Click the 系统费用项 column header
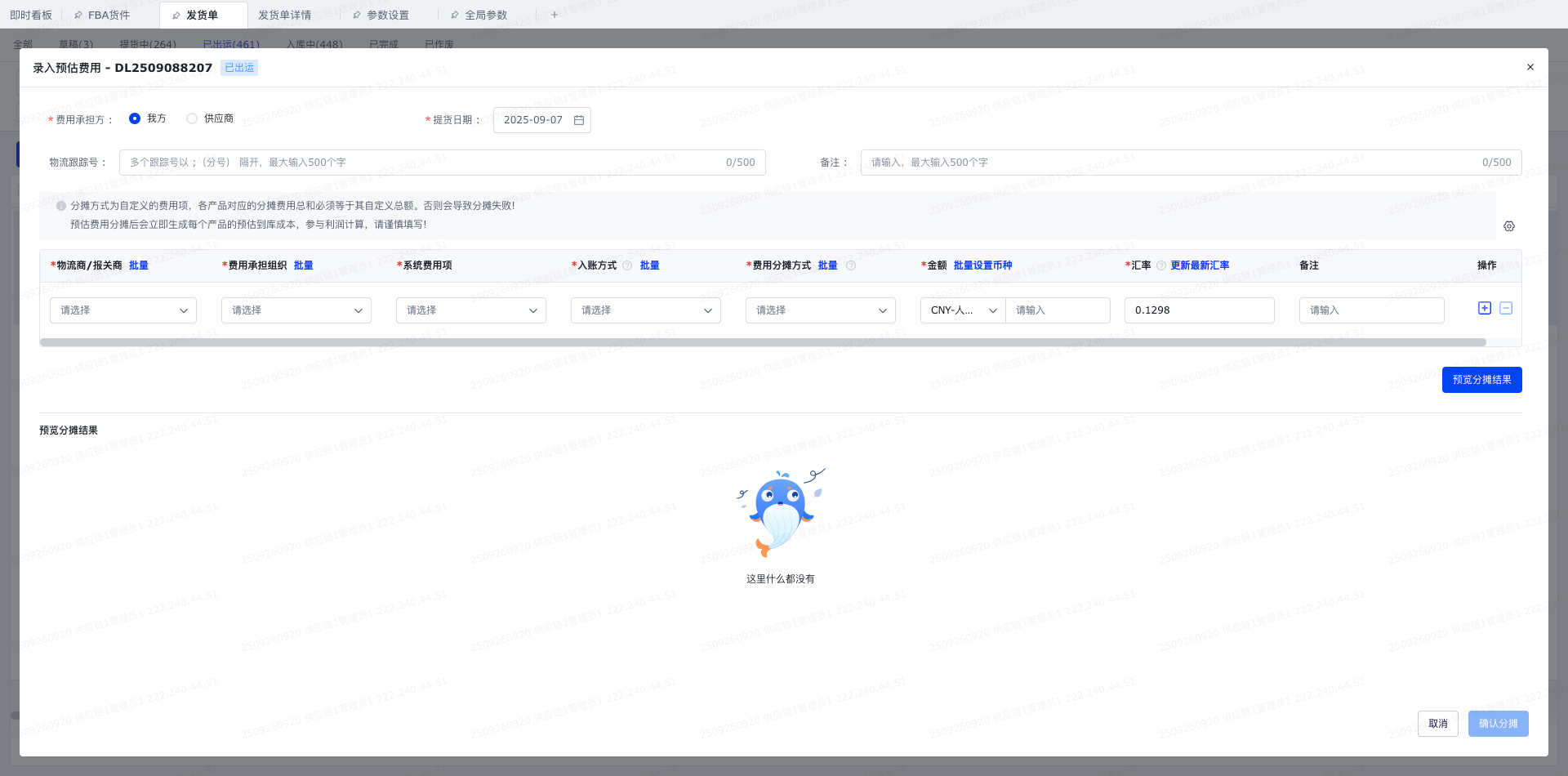The height and width of the screenshot is (776, 1568). (425, 265)
